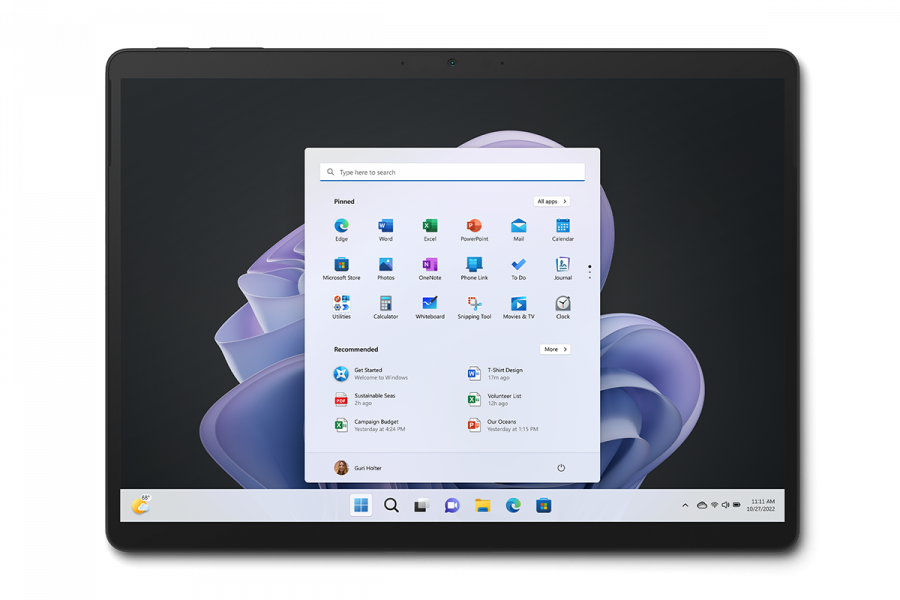Launch the PowerPoint pinned app
This screenshot has width=900, height=600.
(474, 227)
